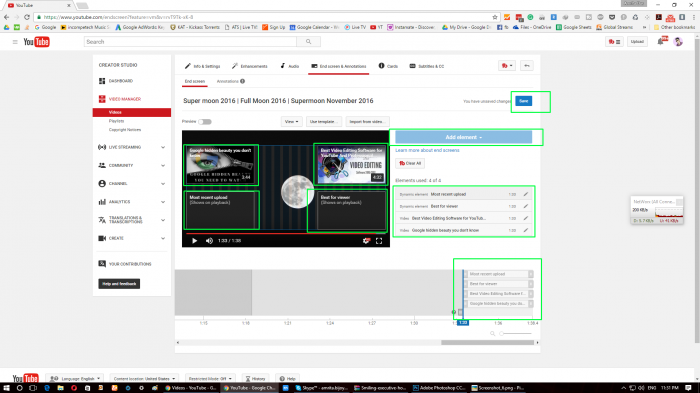Focus the YouTube search box
Screen dimensions: 700x393
(190, 42)
